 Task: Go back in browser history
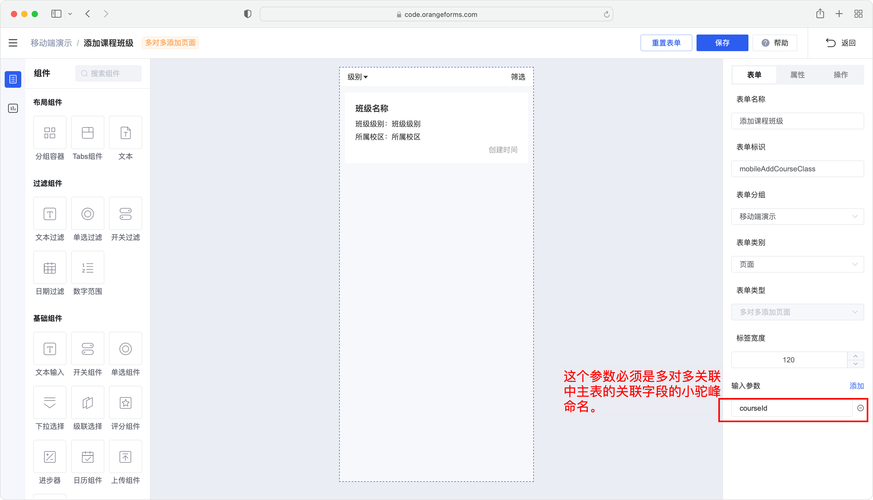[87, 14]
